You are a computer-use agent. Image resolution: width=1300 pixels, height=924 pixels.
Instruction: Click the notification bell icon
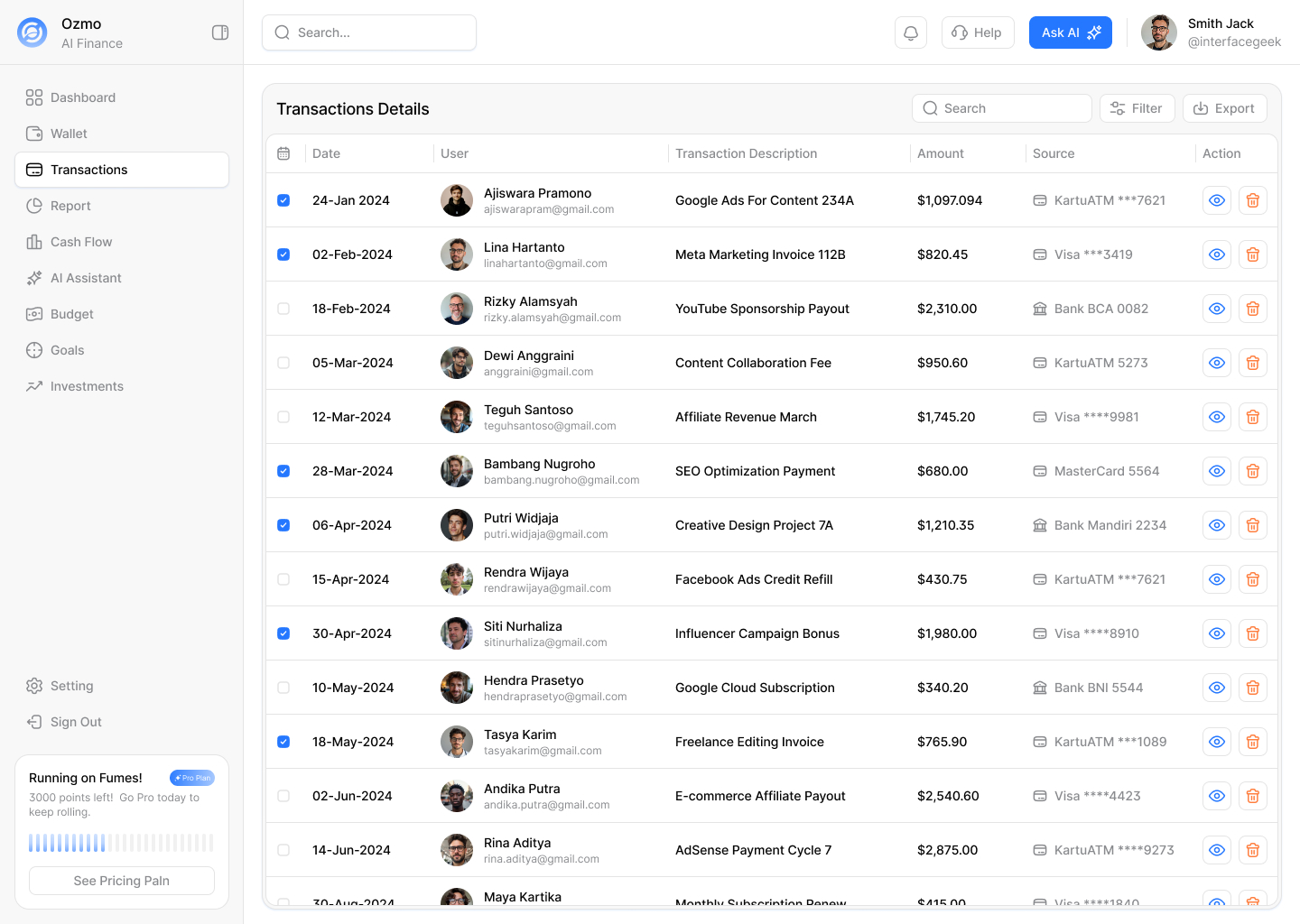(910, 32)
